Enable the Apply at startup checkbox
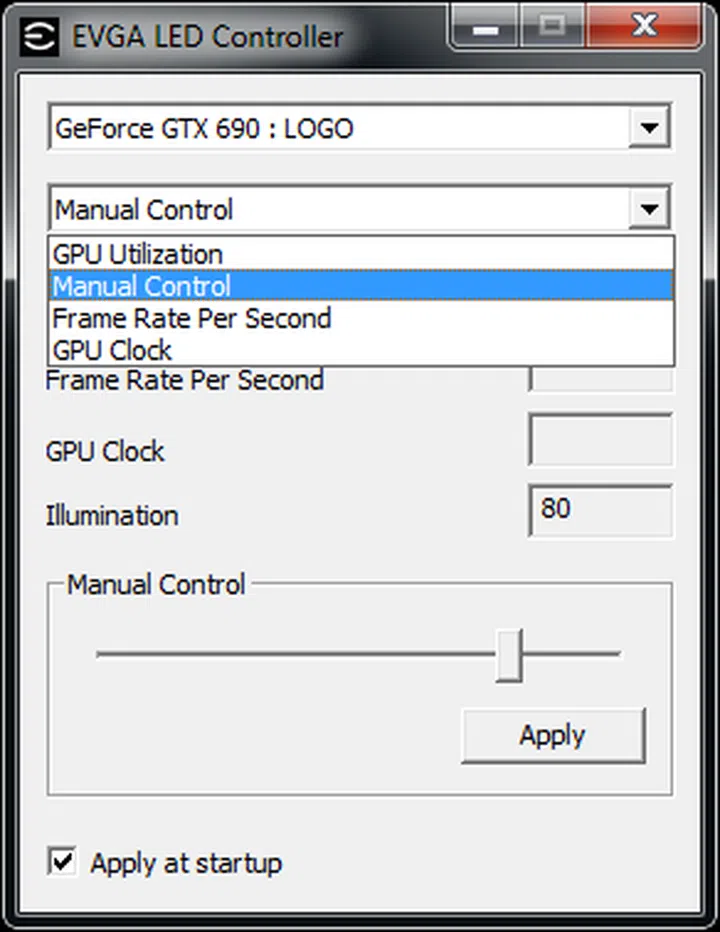 (61, 861)
